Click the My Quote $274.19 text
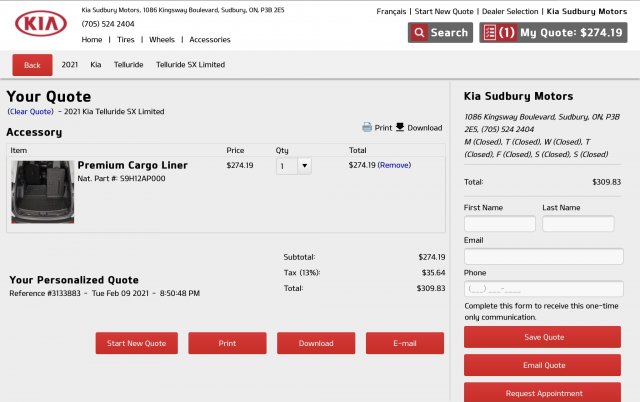 (x=571, y=33)
